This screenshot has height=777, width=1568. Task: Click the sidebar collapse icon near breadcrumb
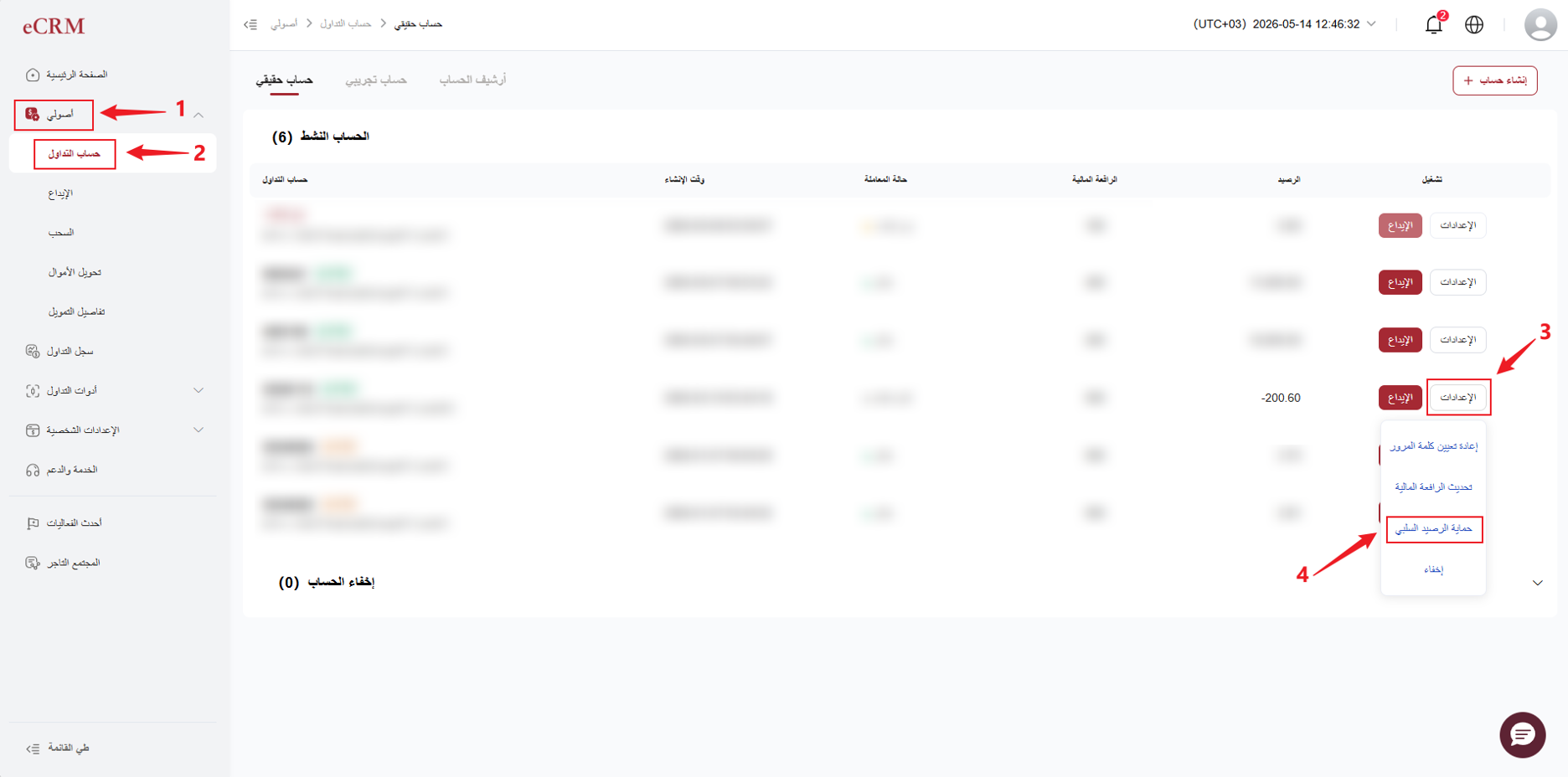click(x=250, y=24)
